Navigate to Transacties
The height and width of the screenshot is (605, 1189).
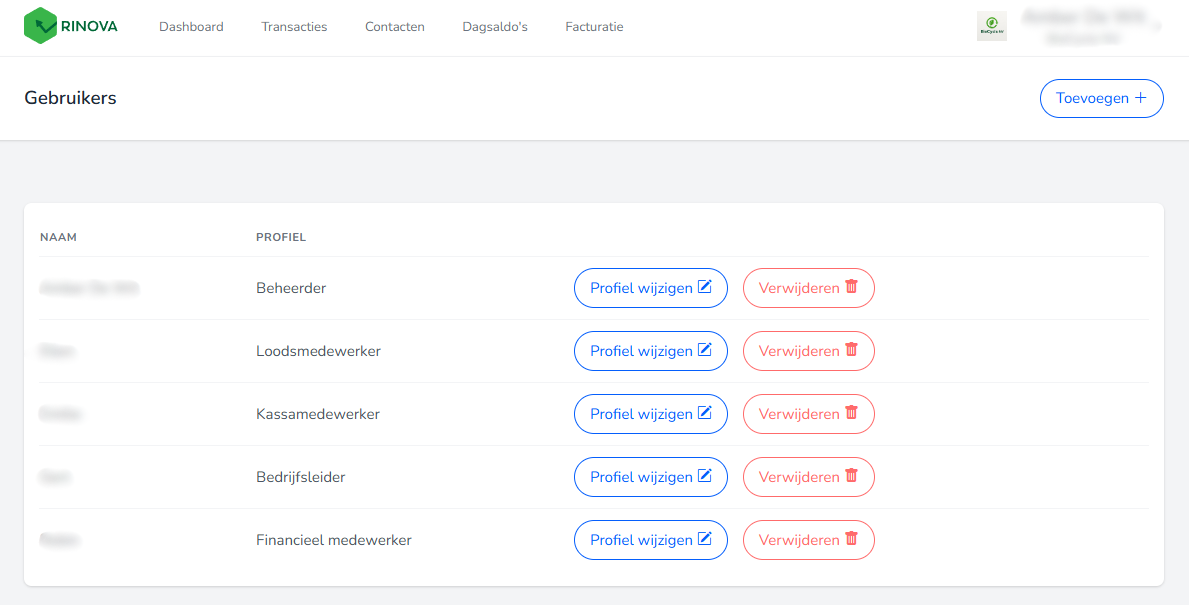point(294,27)
